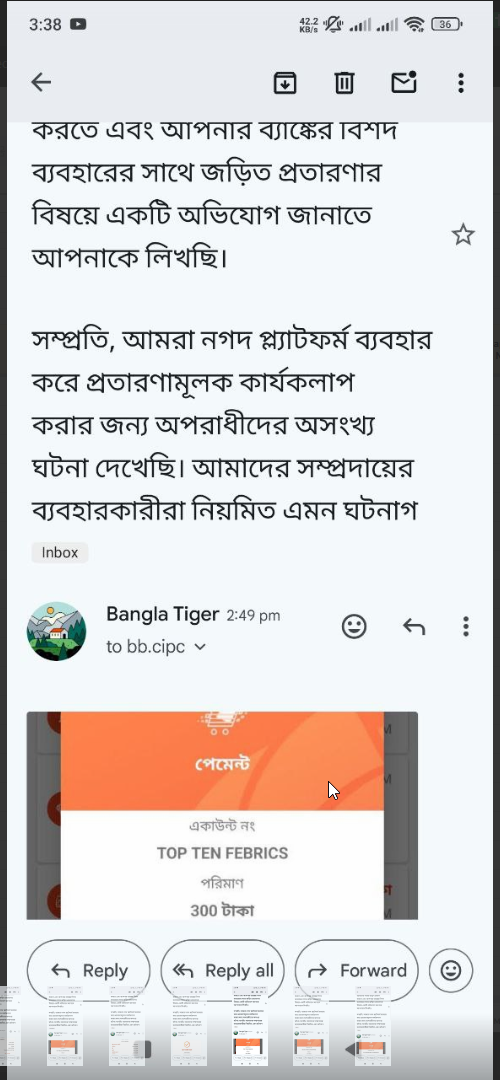This screenshot has height=1080, width=500.
Task: Reply using the arrow beside sender
Action: click(413, 626)
